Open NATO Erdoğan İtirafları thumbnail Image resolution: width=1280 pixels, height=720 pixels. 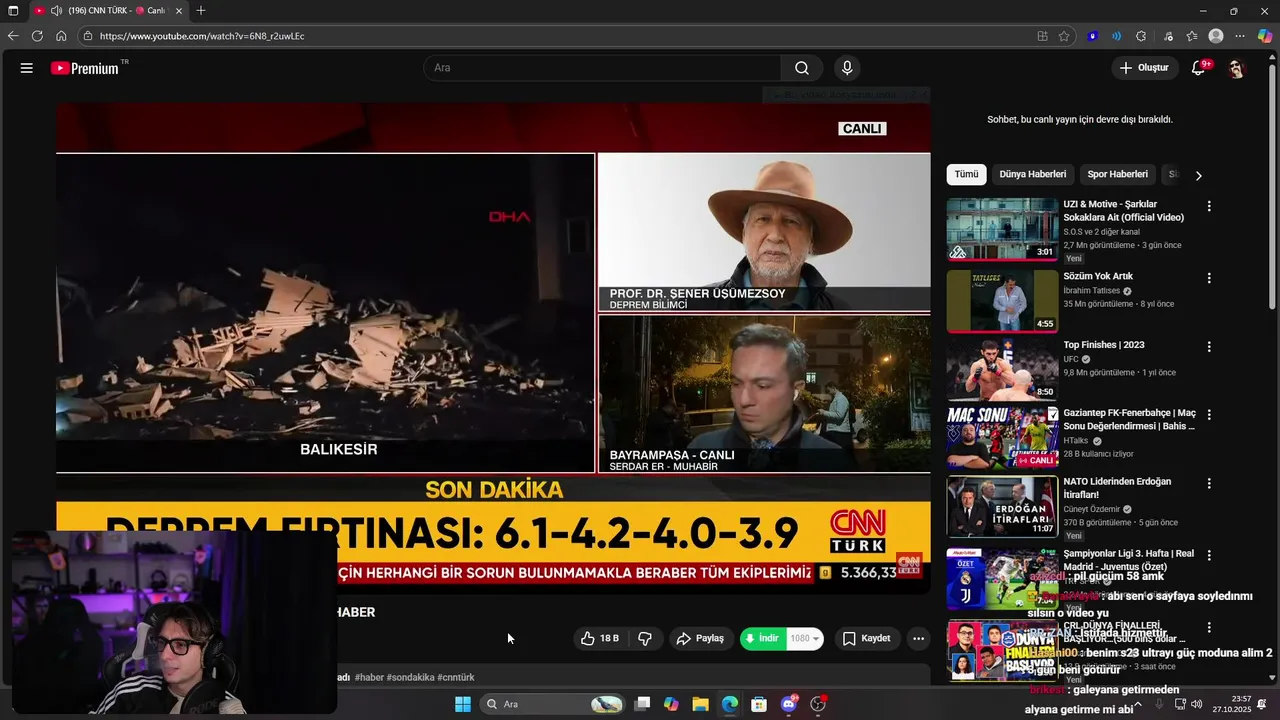(x=1002, y=506)
